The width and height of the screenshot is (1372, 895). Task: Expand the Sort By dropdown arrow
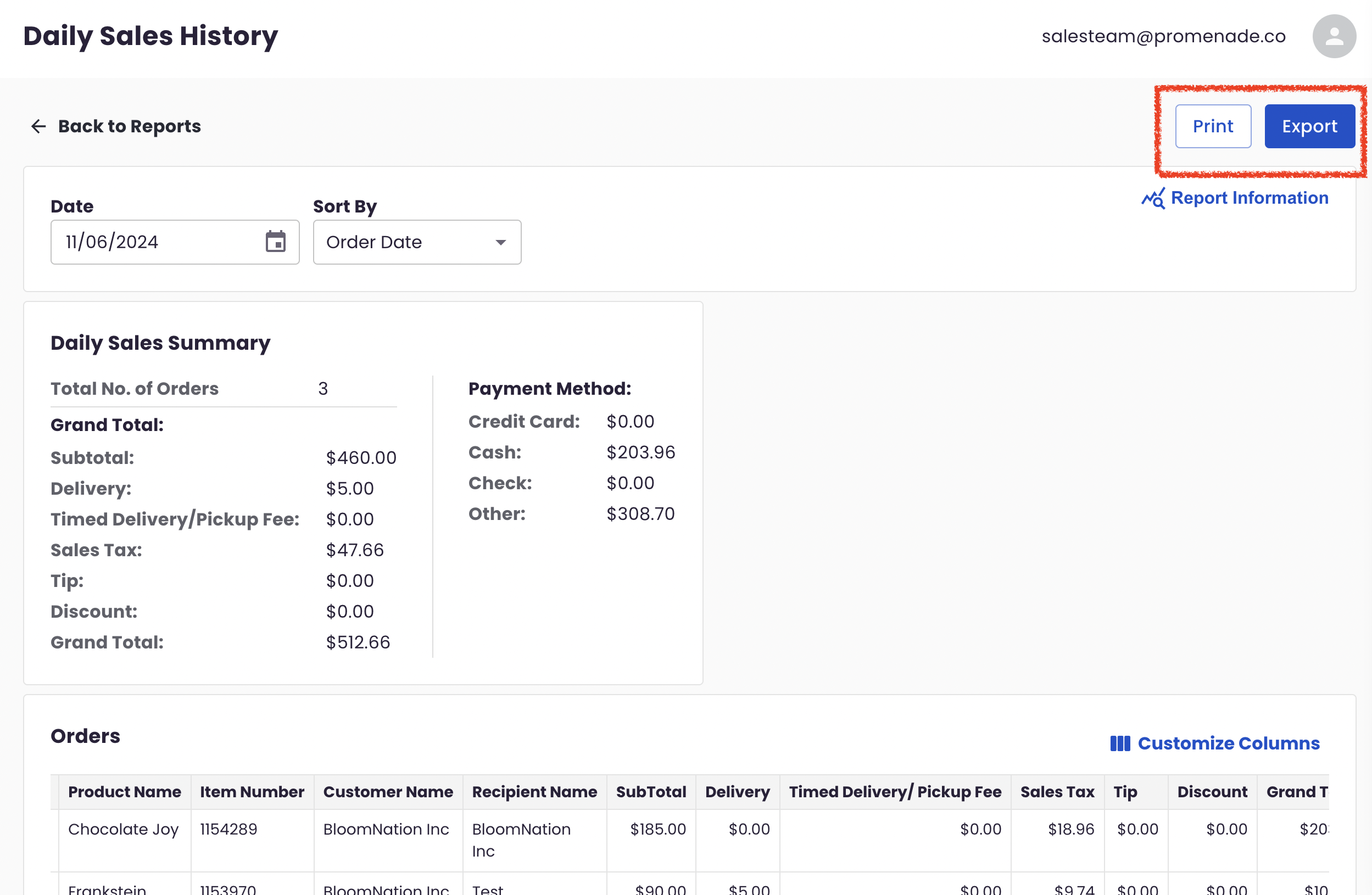pyautogui.click(x=500, y=243)
